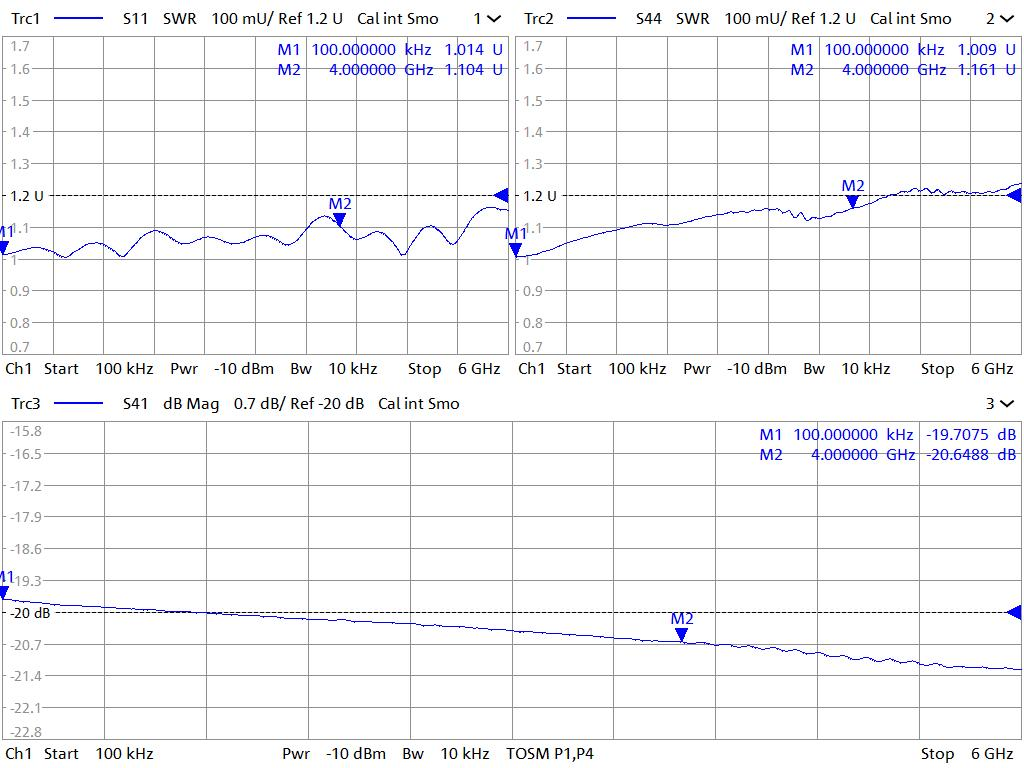Click the M1 marker in S44 diagram
The image size is (1024, 768).
(516, 248)
